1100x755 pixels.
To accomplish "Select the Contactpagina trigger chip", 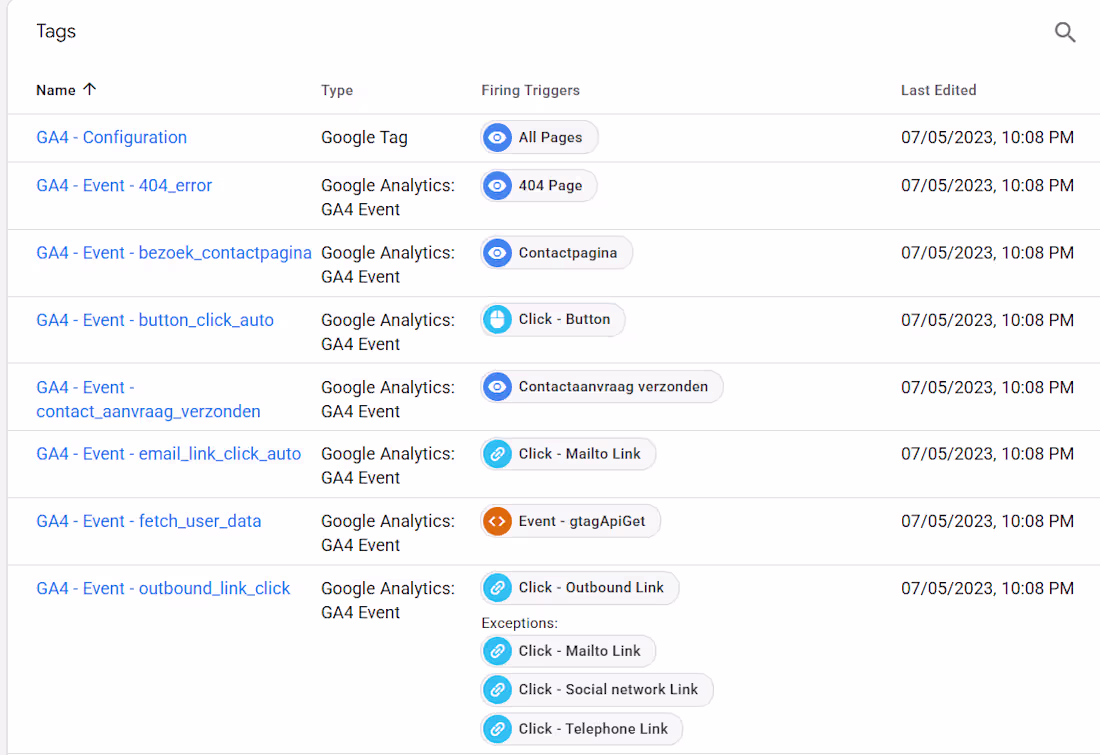I will pyautogui.click(x=555, y=252).
